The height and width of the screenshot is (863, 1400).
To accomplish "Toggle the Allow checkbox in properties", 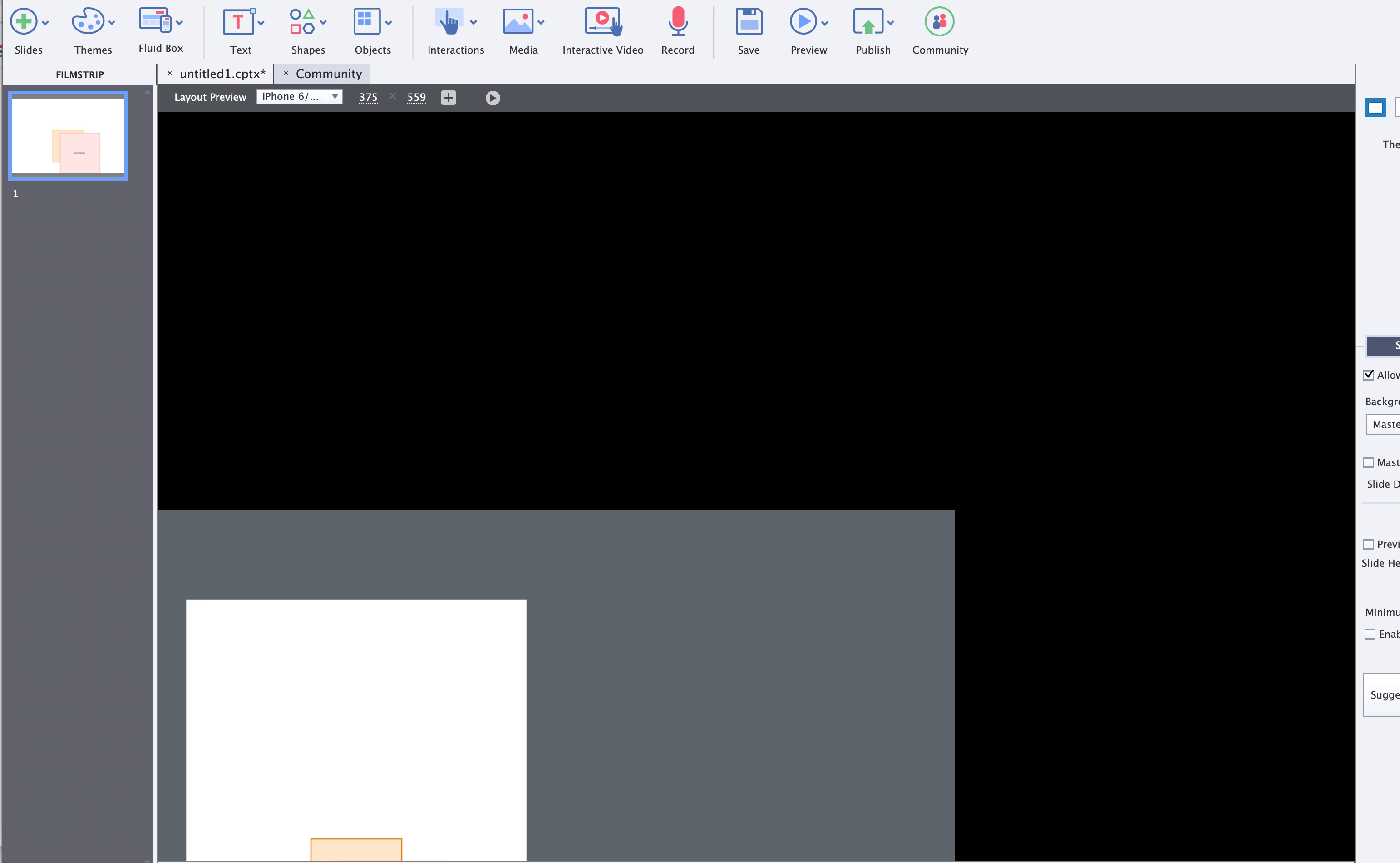I will pos(1369,375).
